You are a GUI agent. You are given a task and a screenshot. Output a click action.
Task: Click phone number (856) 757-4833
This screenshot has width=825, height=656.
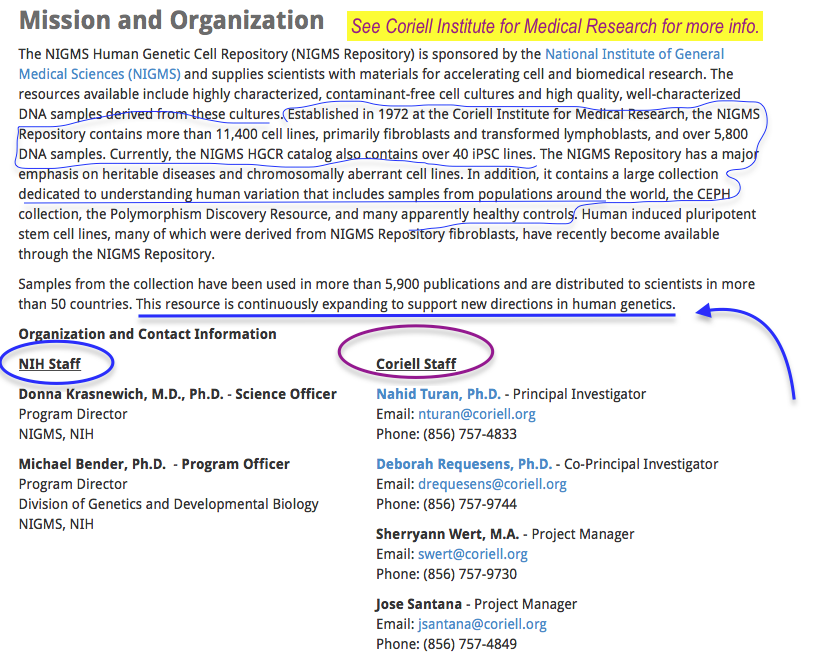coord(474,434)
